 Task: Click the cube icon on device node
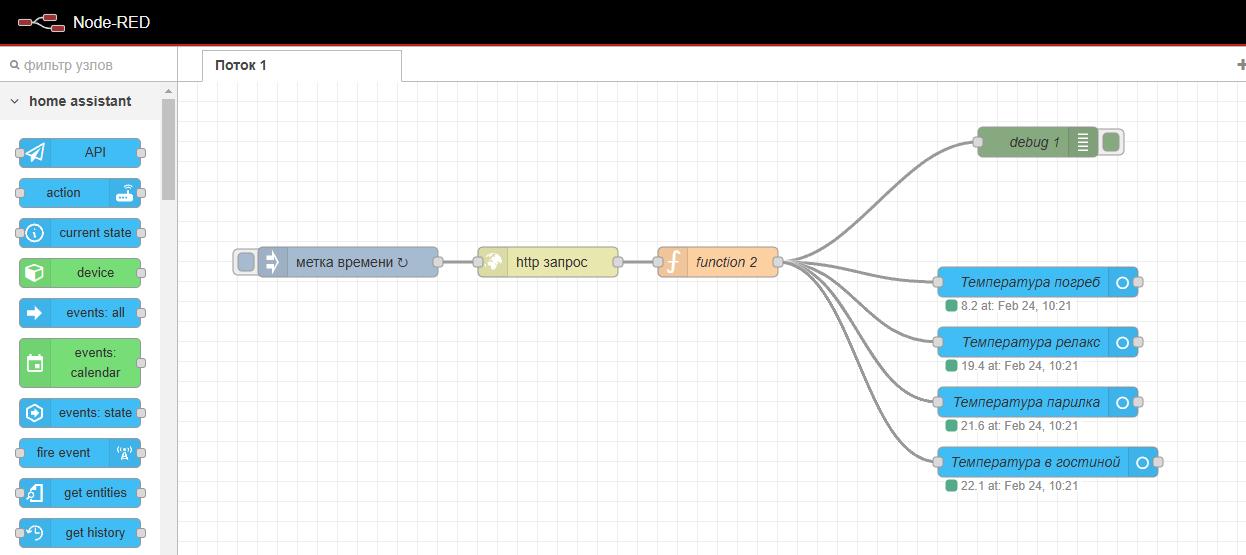(x=35, y=273)
